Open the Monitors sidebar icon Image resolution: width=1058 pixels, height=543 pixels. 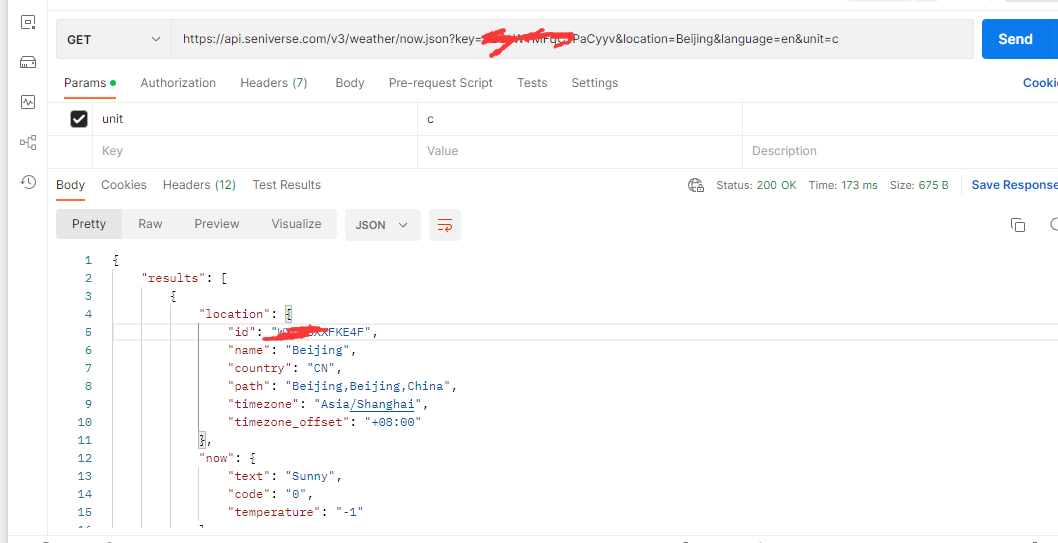coord(28,103)
